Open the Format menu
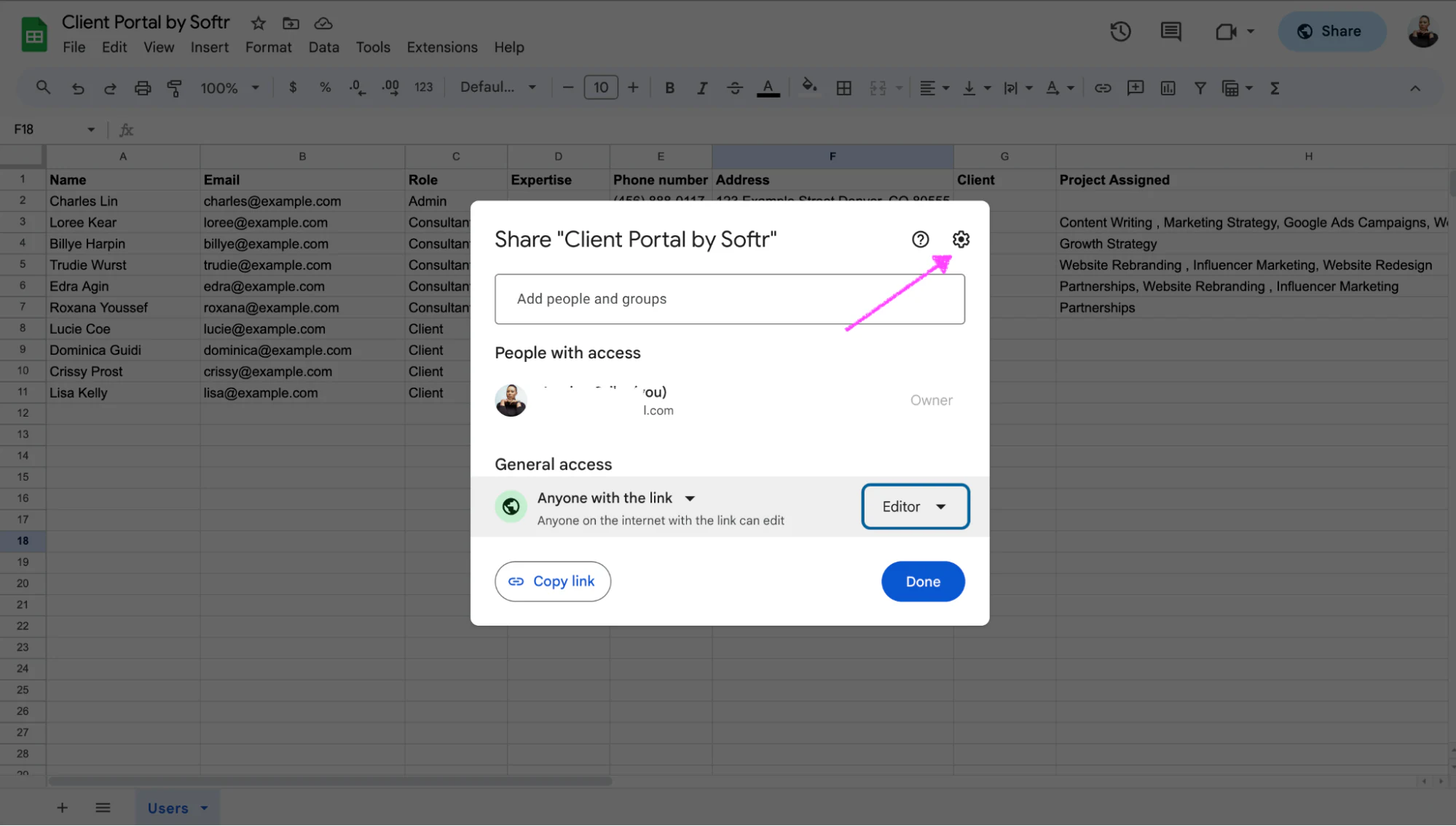 point(268,47)
